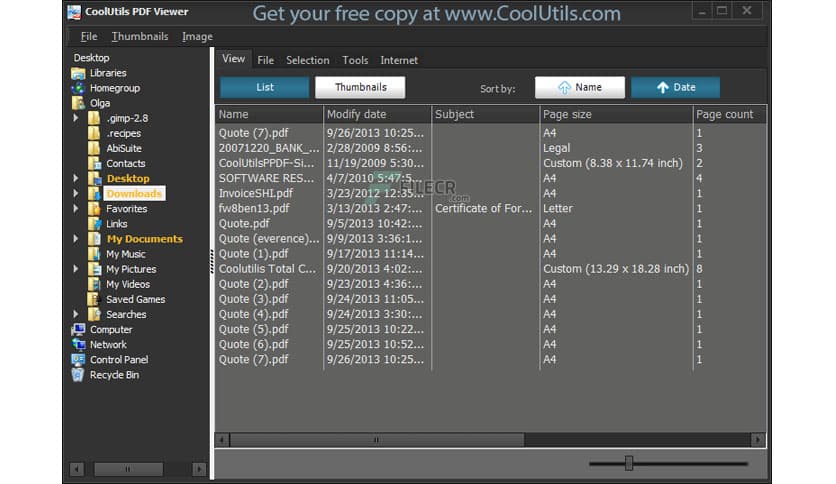Expand the Favorites folder node
The image size is (836, 484).
tap(76, 209)
